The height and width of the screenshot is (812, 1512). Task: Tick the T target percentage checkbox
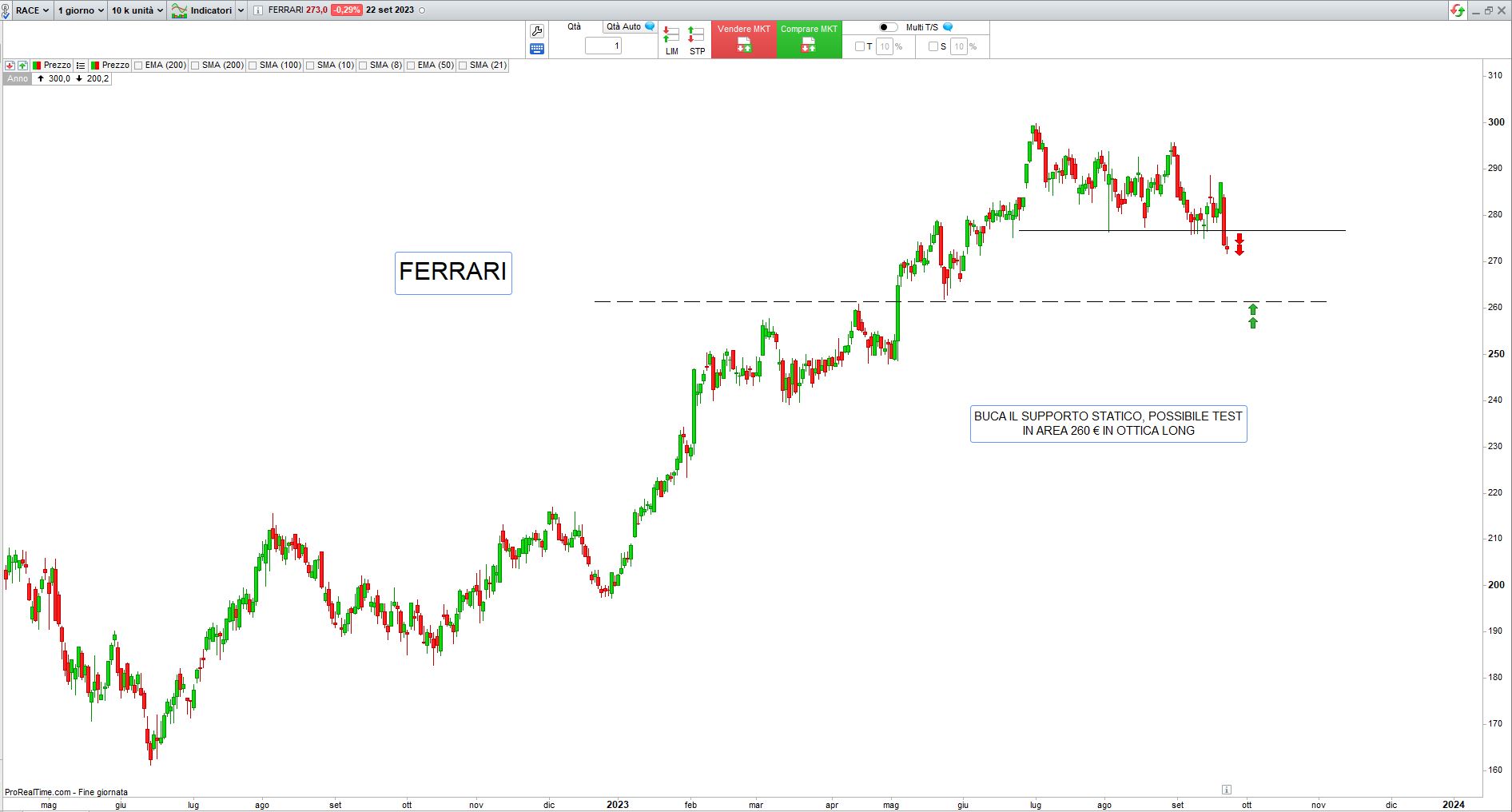[x=860, y=46]
